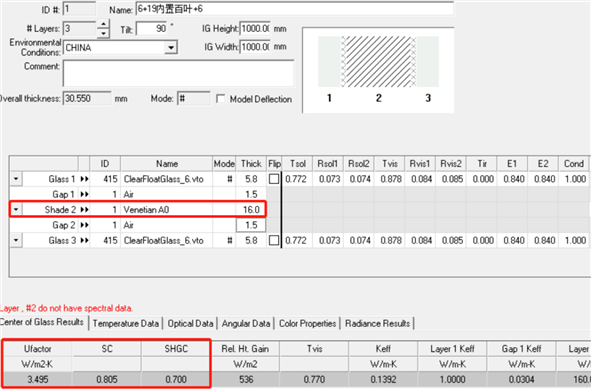Select the Gap 2 thickness cell 1.5
591x389 pixels.
point(251,225)
